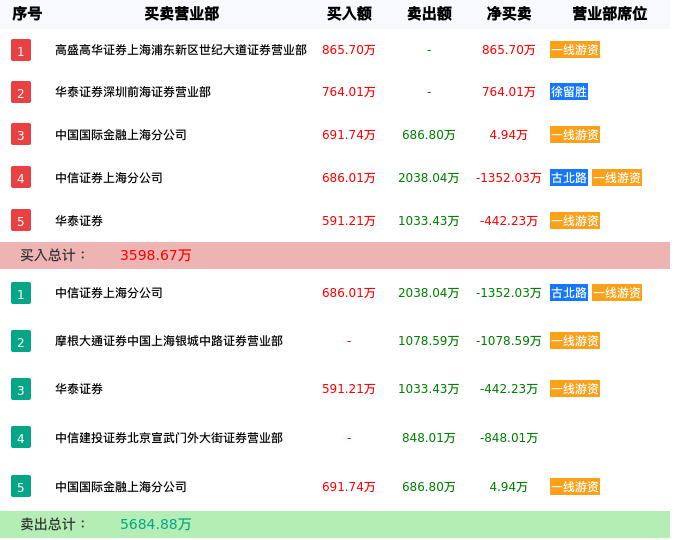
Task: Click sell amount 1078.59万
Action: [429, 341]
